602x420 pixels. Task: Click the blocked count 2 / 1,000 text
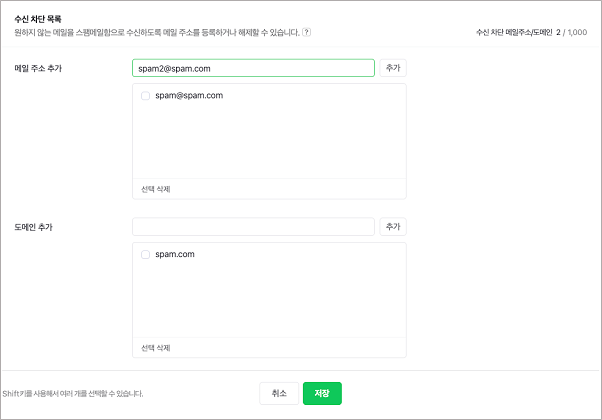point(571,32)
